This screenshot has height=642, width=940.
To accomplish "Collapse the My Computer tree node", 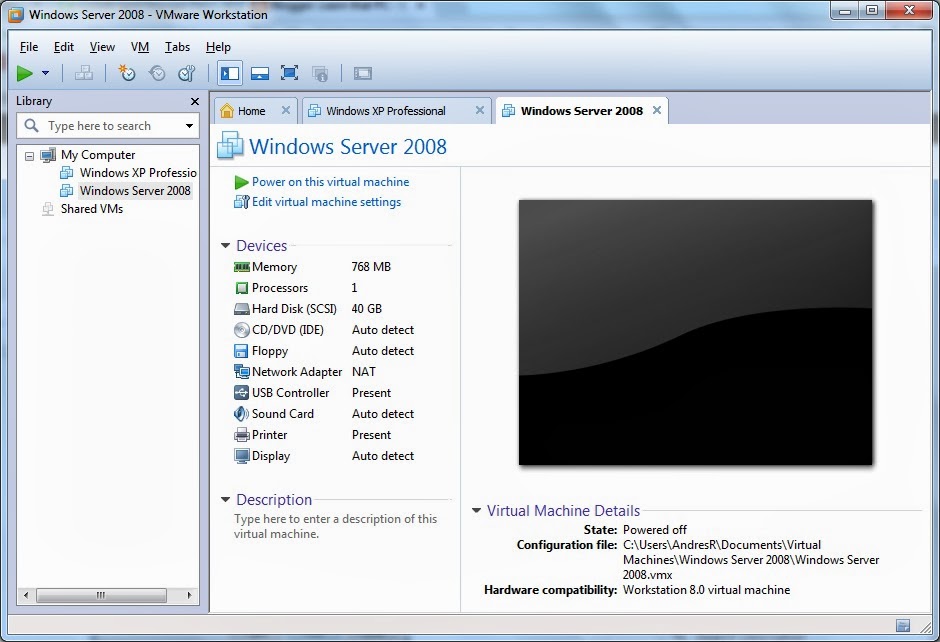I will (29, 156).
